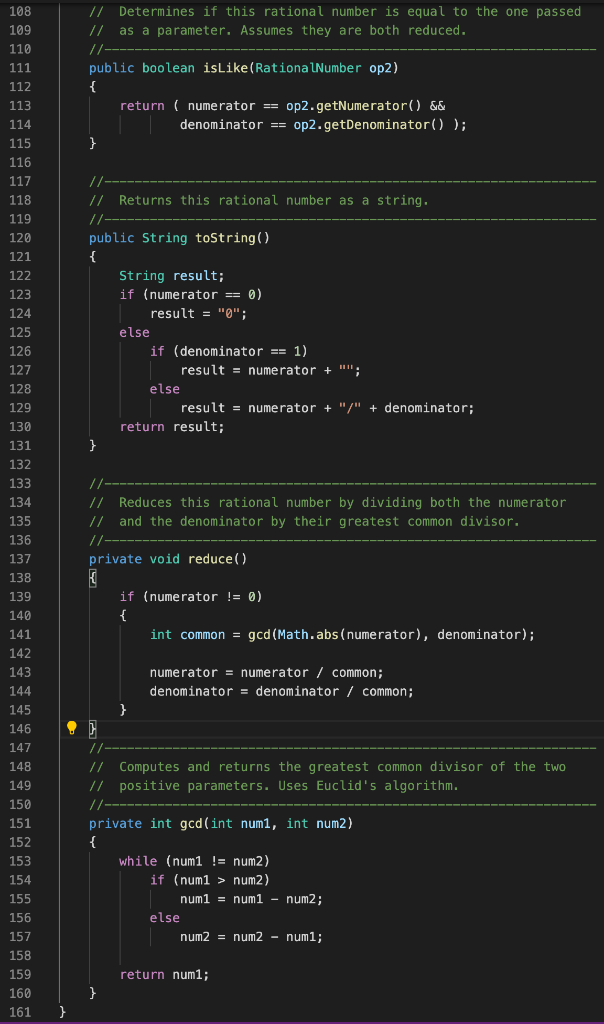Select line number 137 in gutter

[x=20, y=559]
